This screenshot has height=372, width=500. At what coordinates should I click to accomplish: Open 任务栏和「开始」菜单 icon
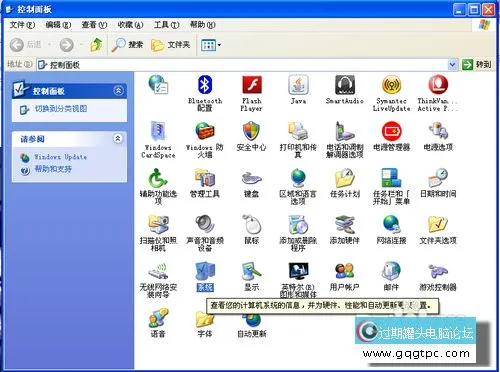[391, 178]
